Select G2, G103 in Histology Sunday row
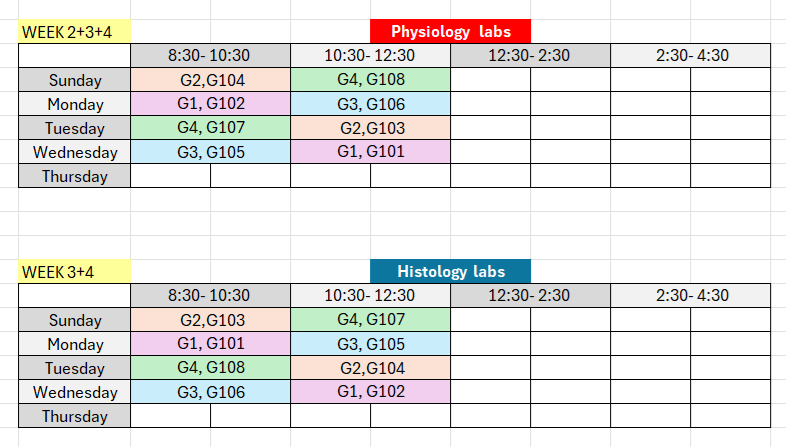 [211, 320]
